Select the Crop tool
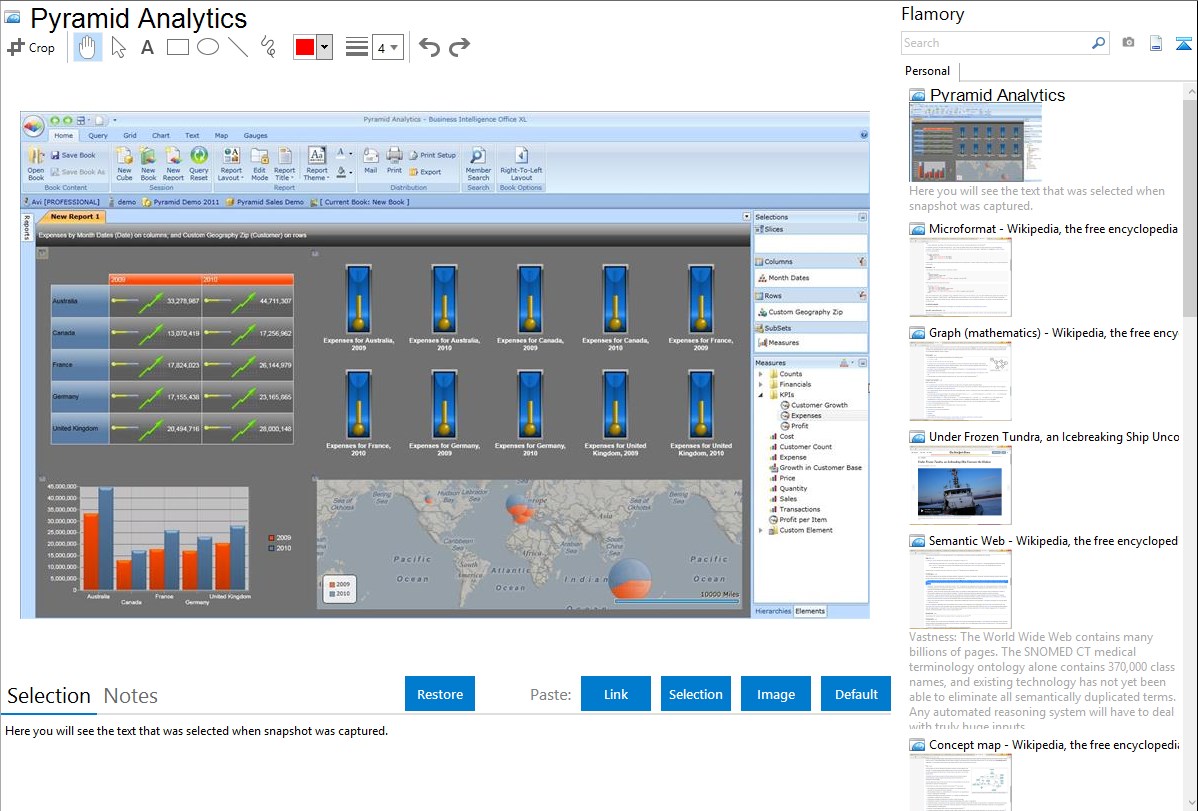Viewport: 1198px width, 811px height. [31, 47]
